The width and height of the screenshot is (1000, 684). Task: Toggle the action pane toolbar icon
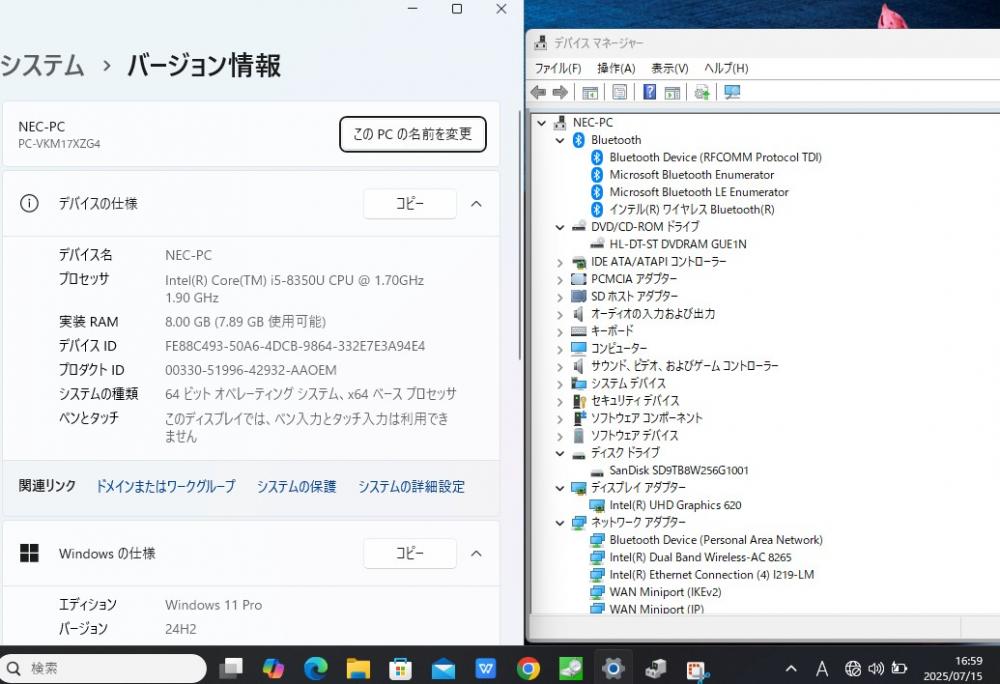[x=672, y=92]
